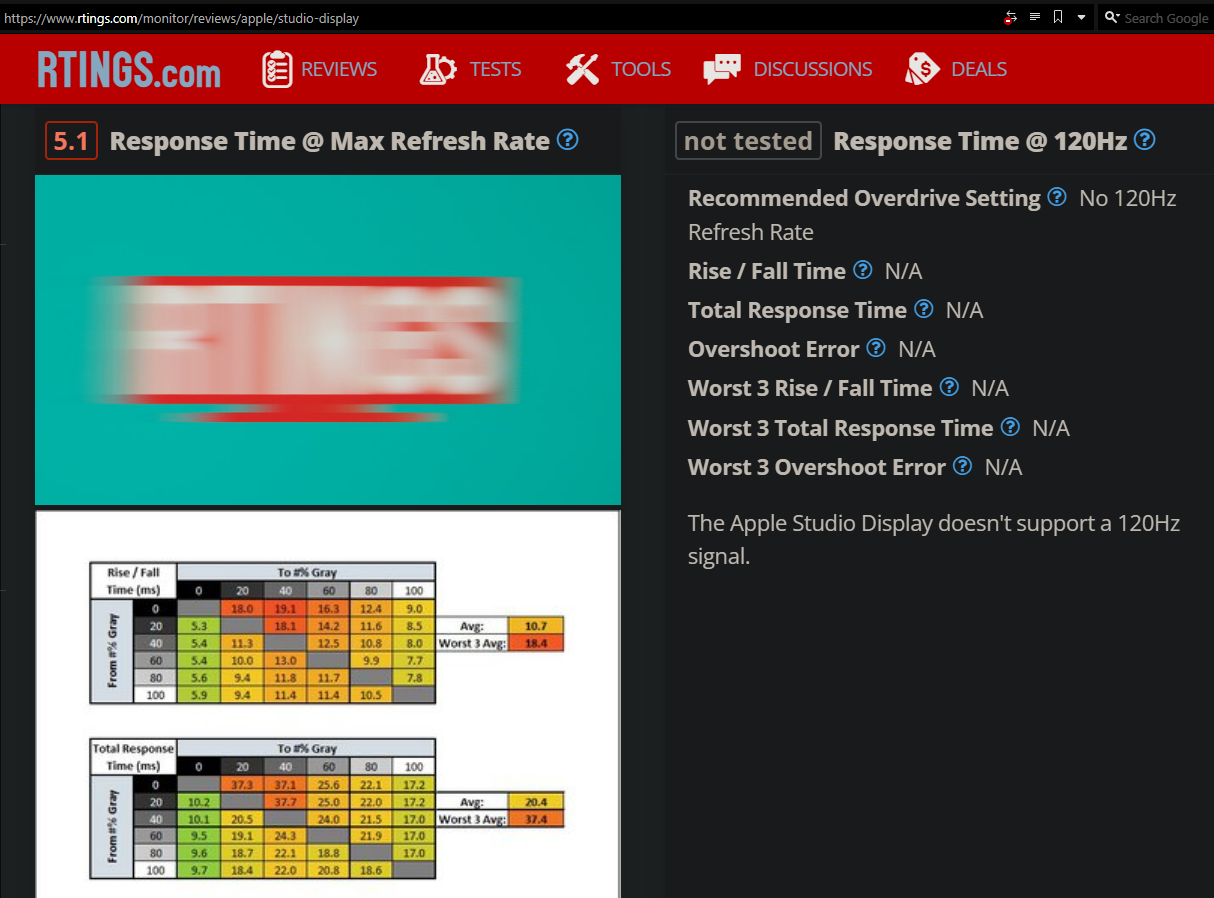Click the blocked content arrows icon in address bar
This screenshot has height=898, width=1214.
point(1011,17)
